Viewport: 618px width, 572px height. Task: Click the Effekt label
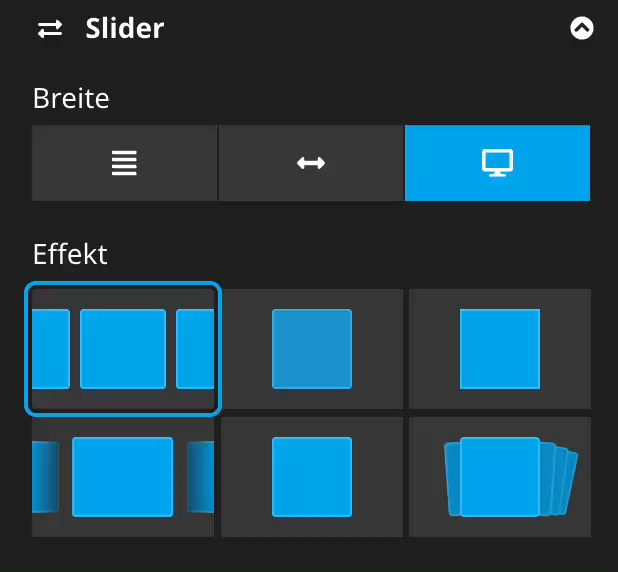70,254
